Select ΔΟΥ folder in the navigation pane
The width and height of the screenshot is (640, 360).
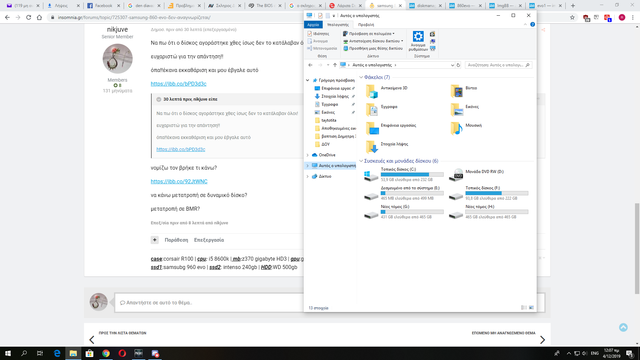325,144
